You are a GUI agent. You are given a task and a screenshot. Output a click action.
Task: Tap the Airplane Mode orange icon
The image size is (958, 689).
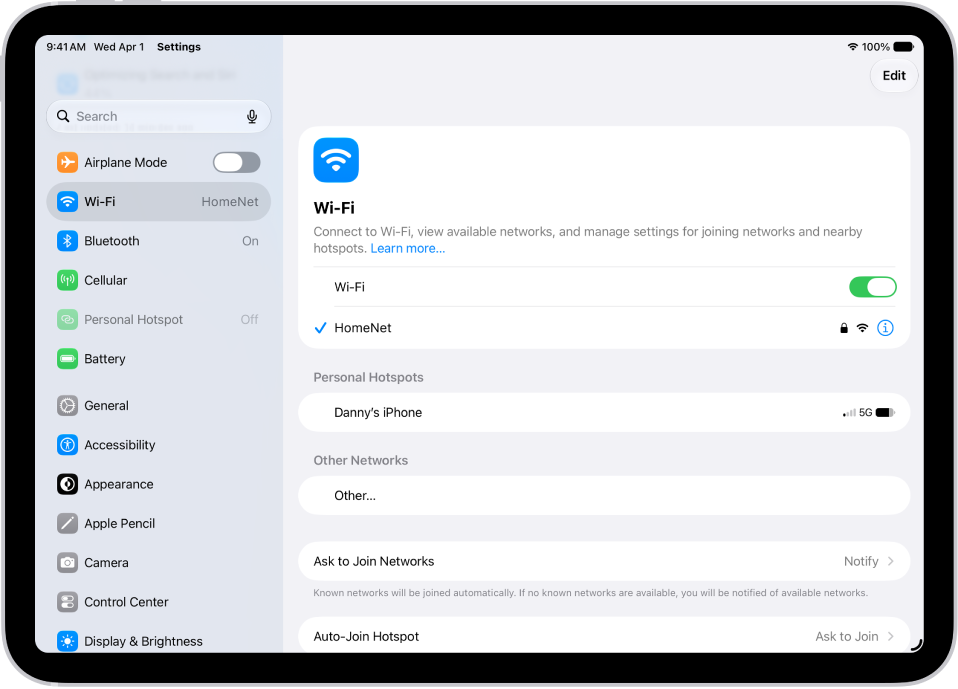tap(67, 162)
